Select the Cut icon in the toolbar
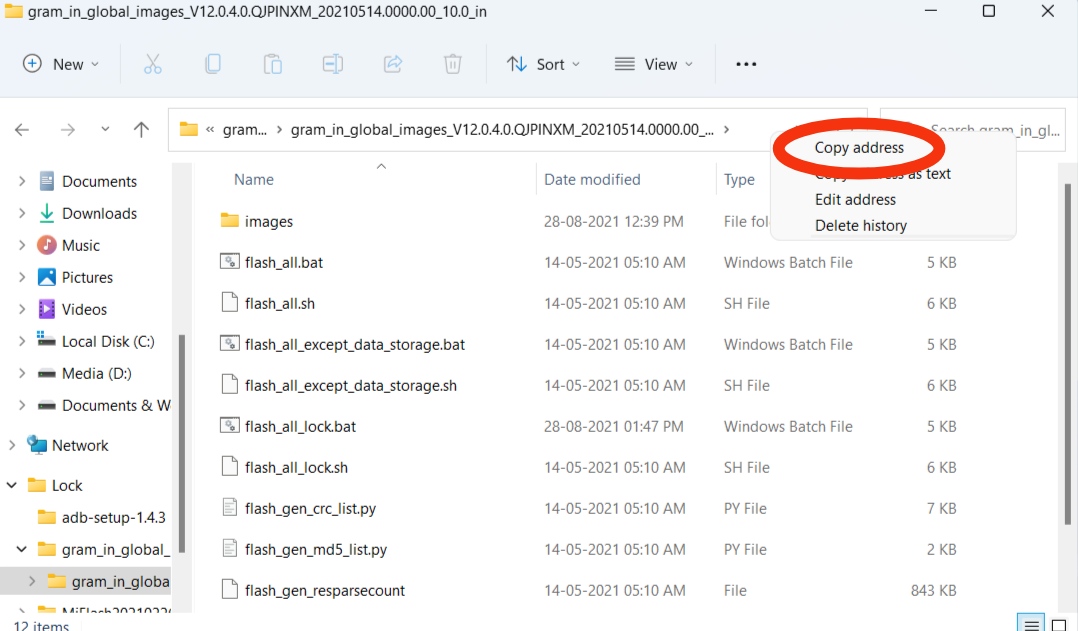 [x=152, y=63]
